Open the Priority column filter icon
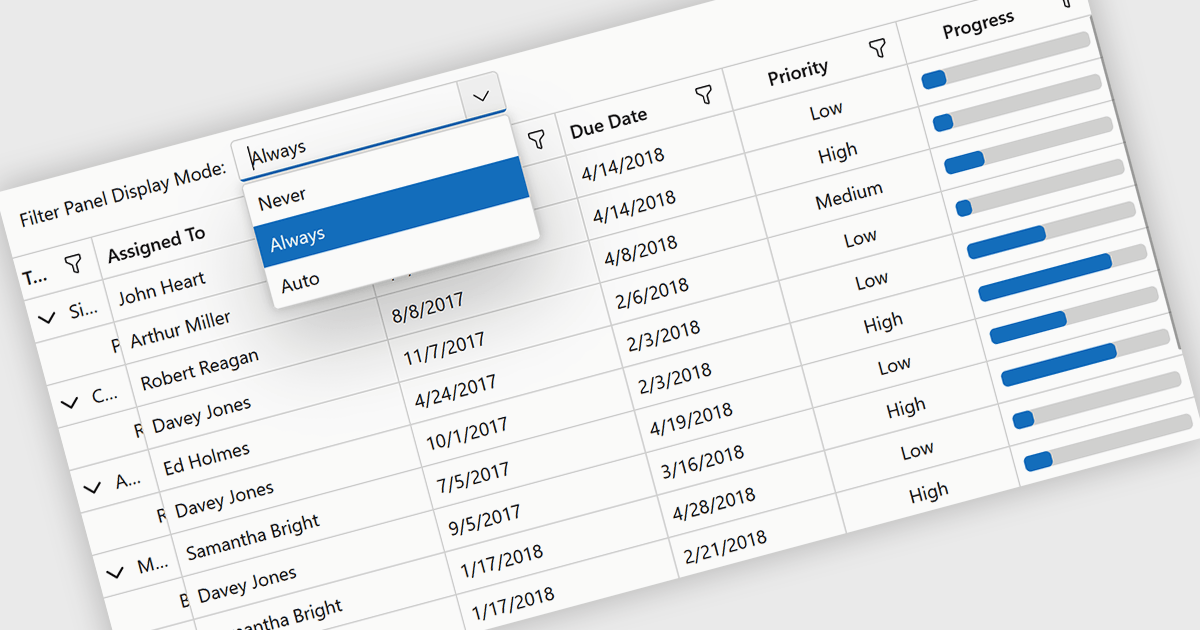Screen dimensions: 1200x630 click(877, 47)
